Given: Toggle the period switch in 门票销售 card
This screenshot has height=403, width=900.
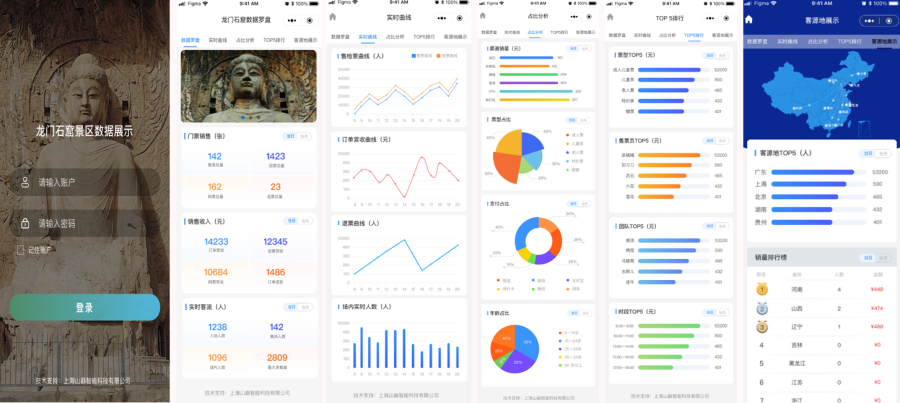Looking at the screenshot, I should [x=298, y=136].
